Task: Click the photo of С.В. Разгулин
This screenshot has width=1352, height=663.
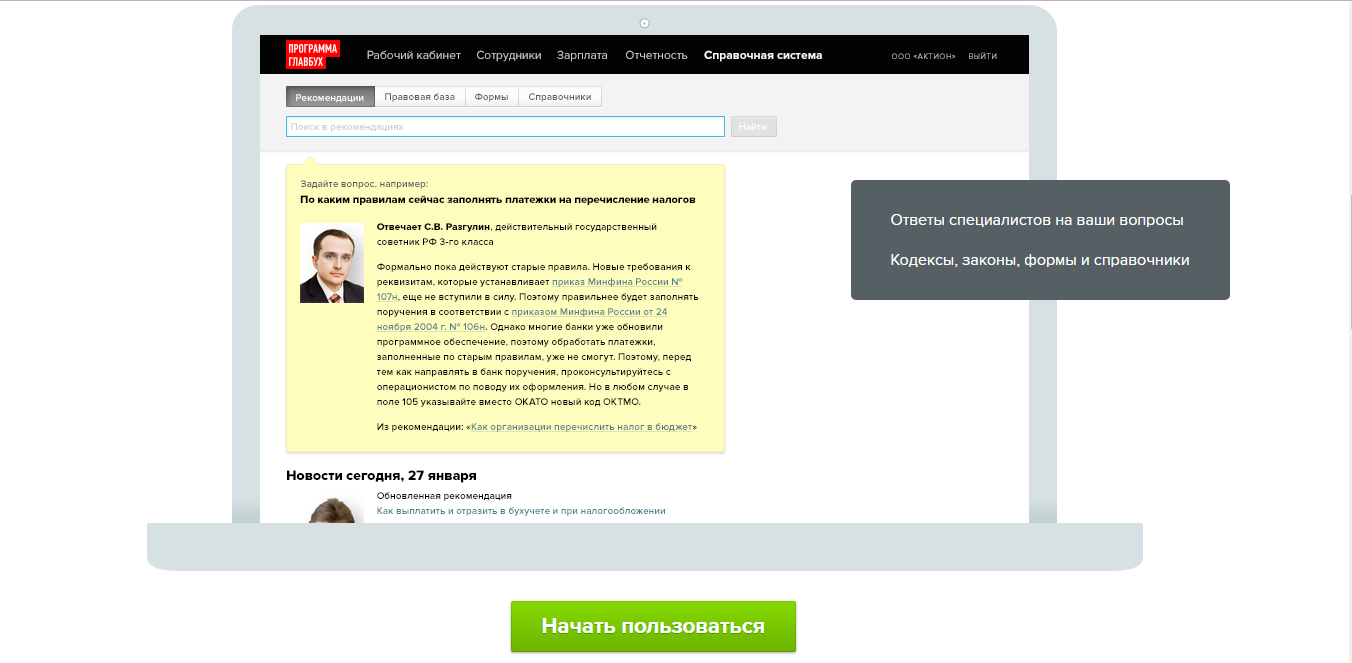Action: [x=332, y=264]
